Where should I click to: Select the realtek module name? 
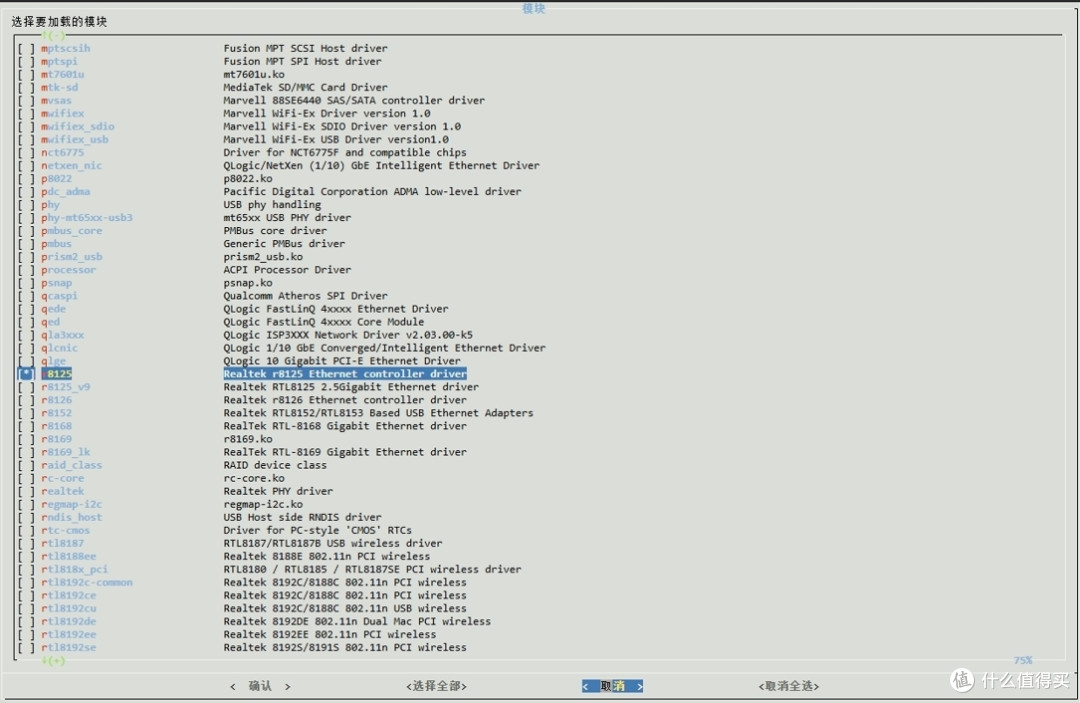tap(63, 492)
